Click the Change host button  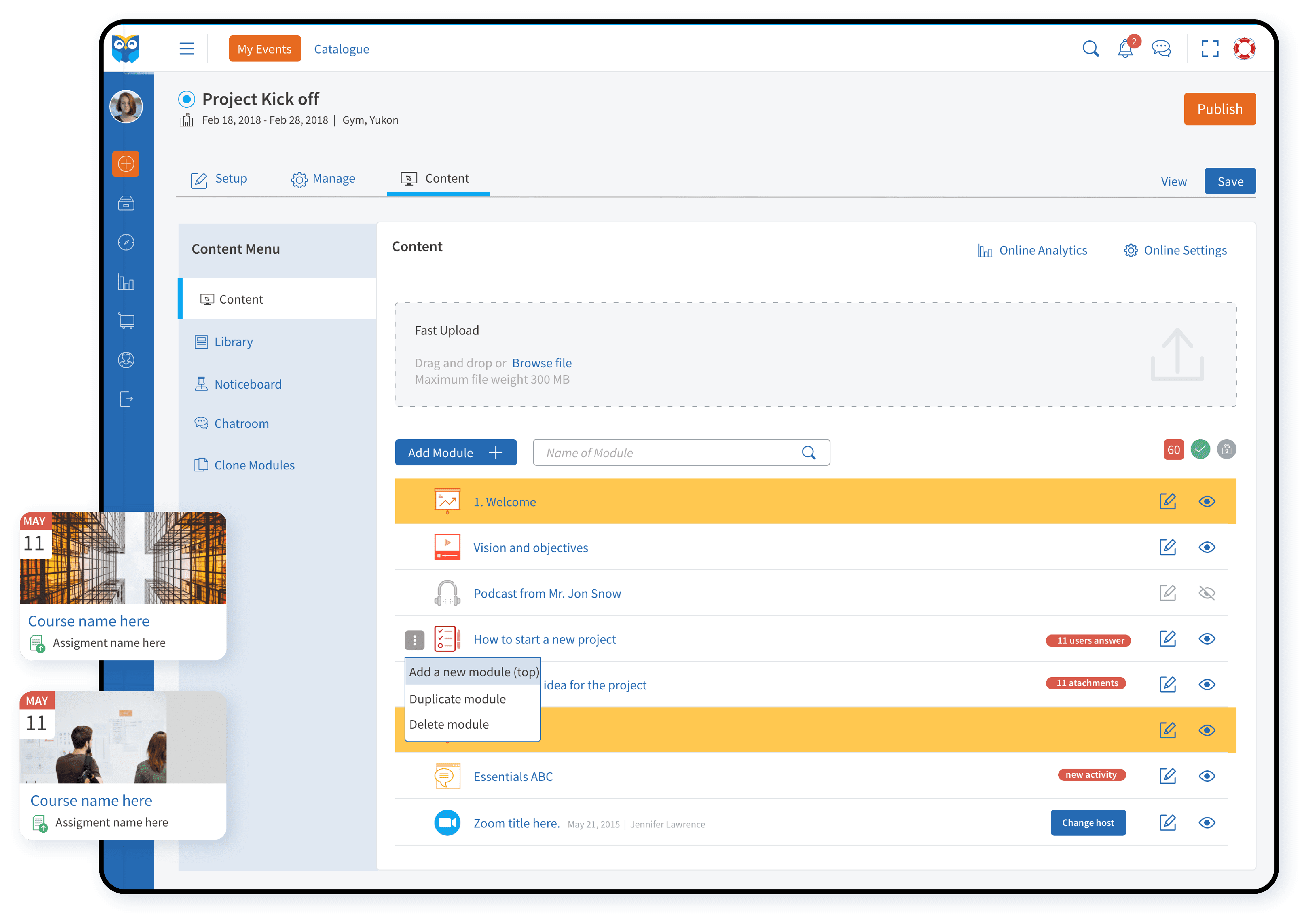click(x=1088, y=823)
